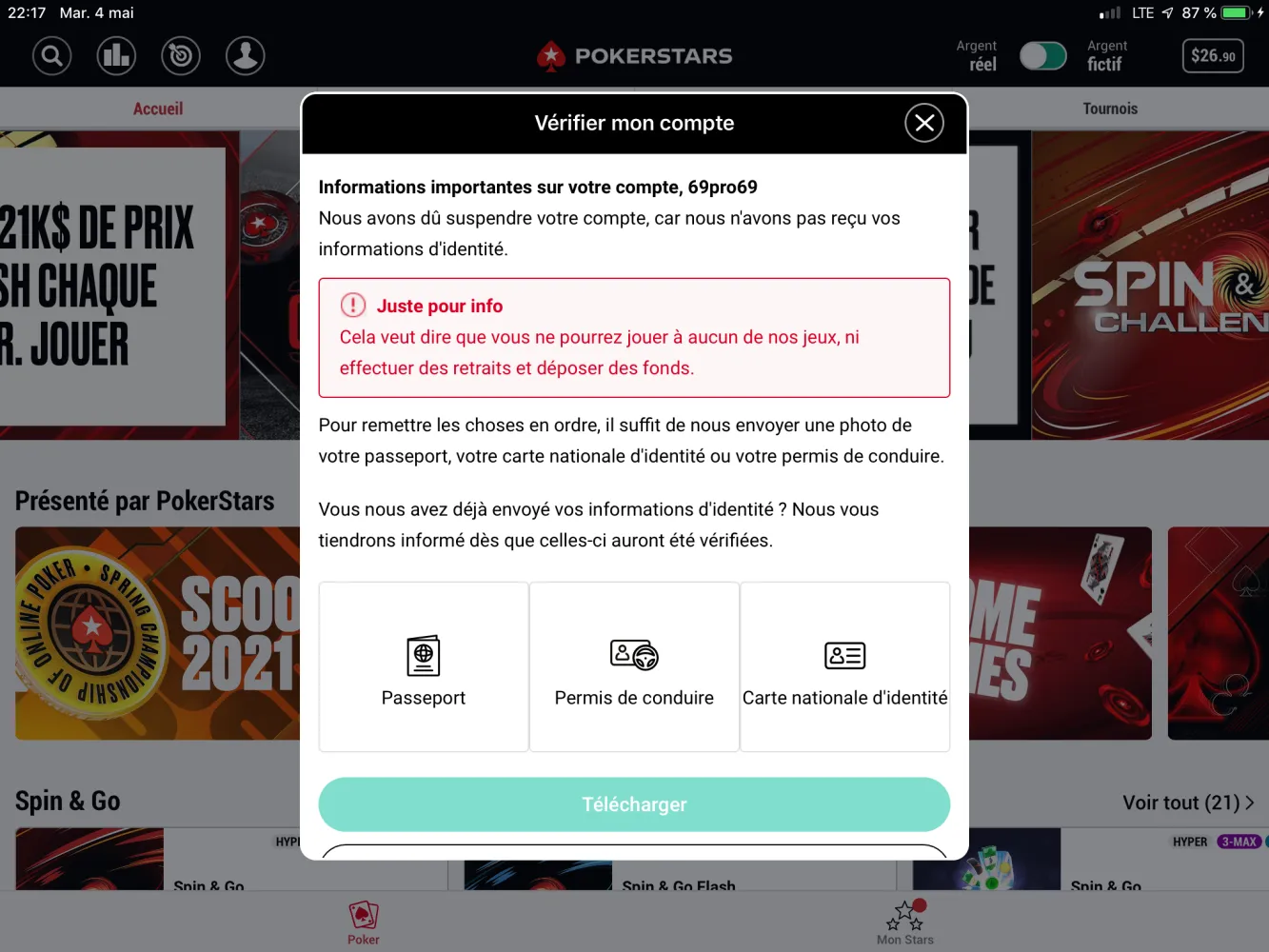Tap the Poker bottom navigation icon

363,922
